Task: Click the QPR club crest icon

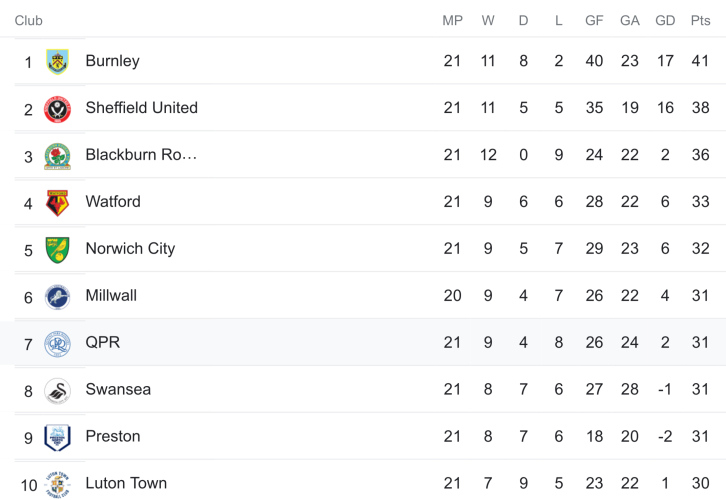Action: (57, 344)
